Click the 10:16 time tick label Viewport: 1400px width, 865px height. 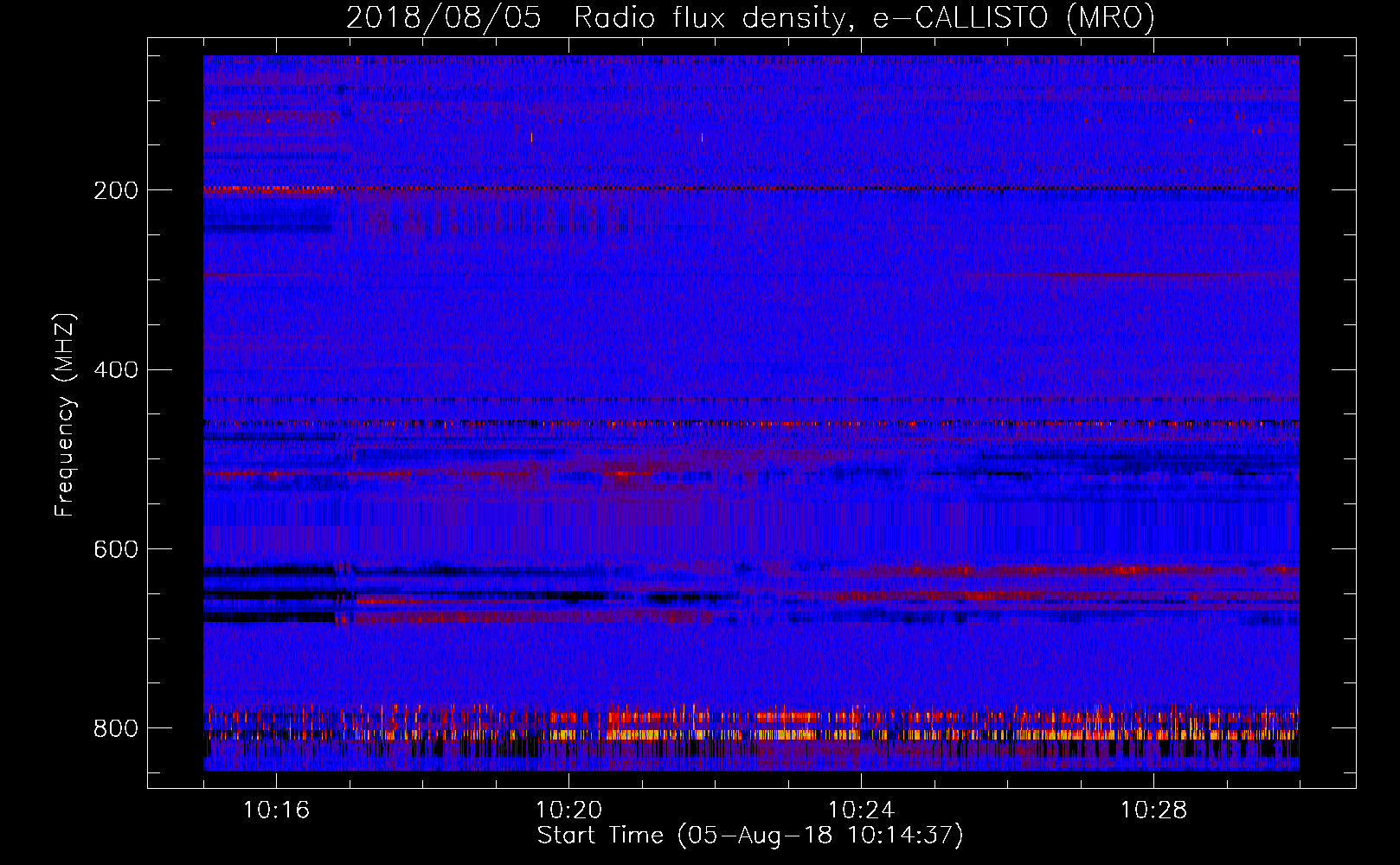coord(276,810)
